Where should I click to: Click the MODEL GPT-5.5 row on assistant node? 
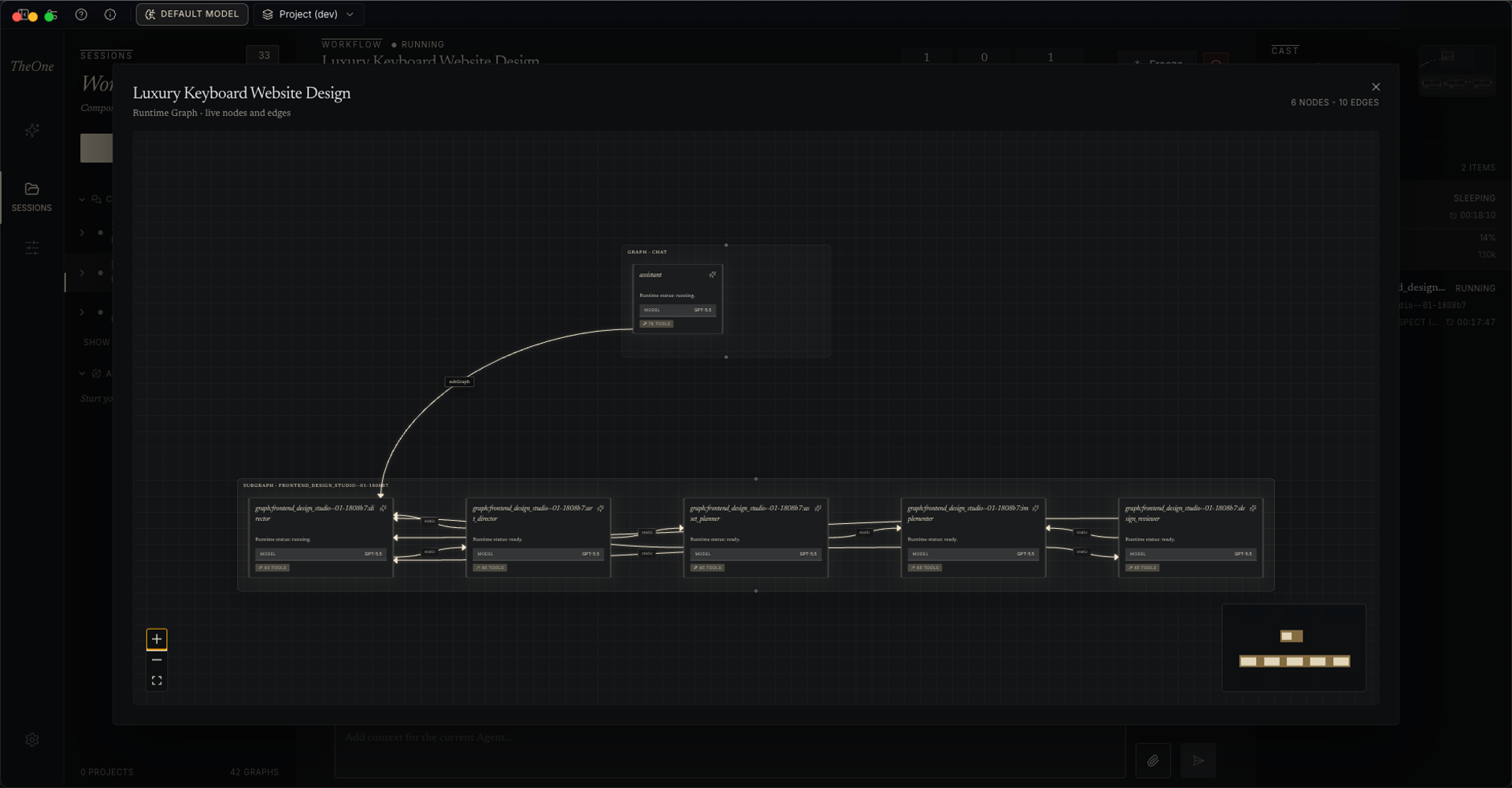(677, 310)
